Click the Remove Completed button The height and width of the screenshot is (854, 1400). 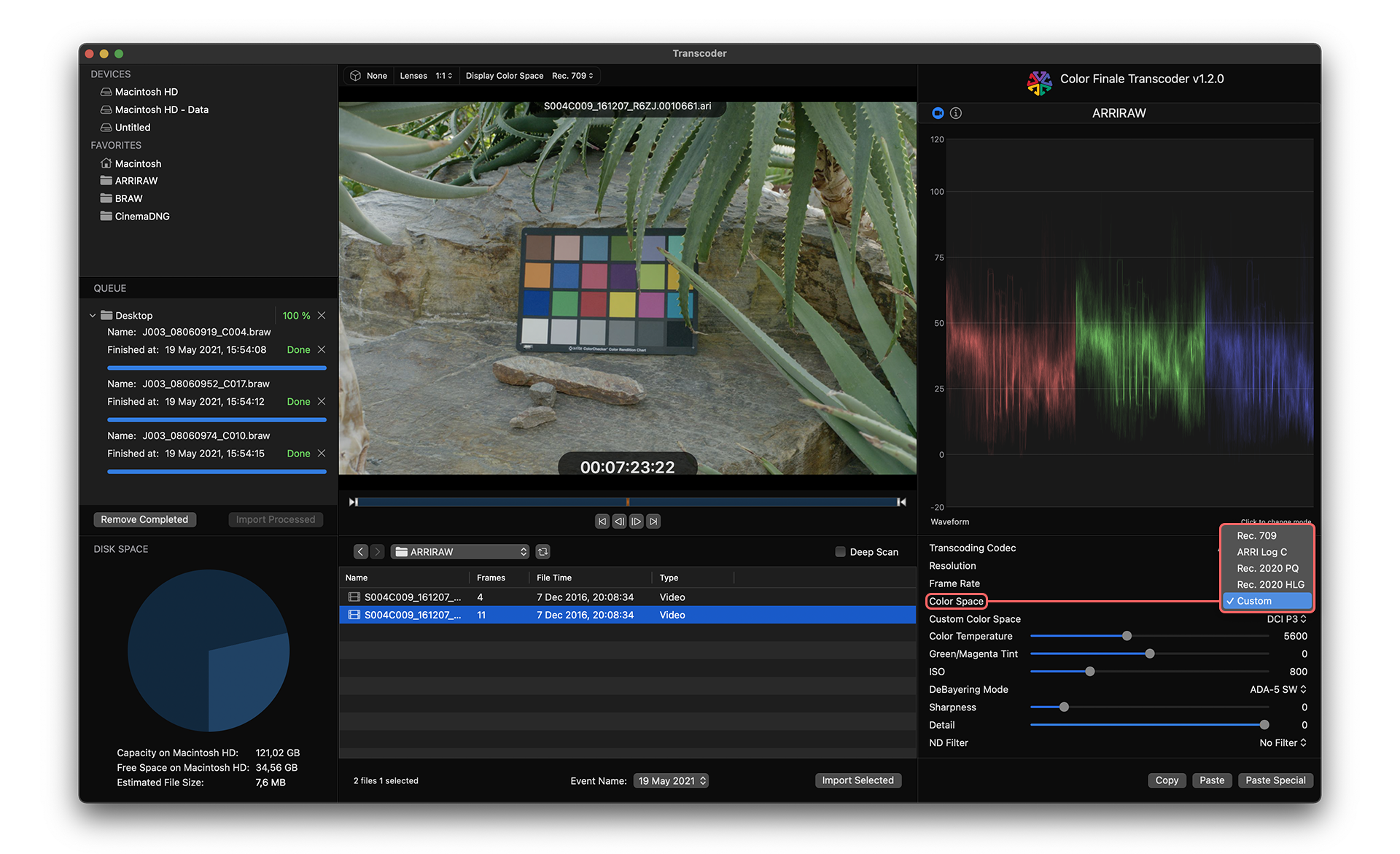144,520
